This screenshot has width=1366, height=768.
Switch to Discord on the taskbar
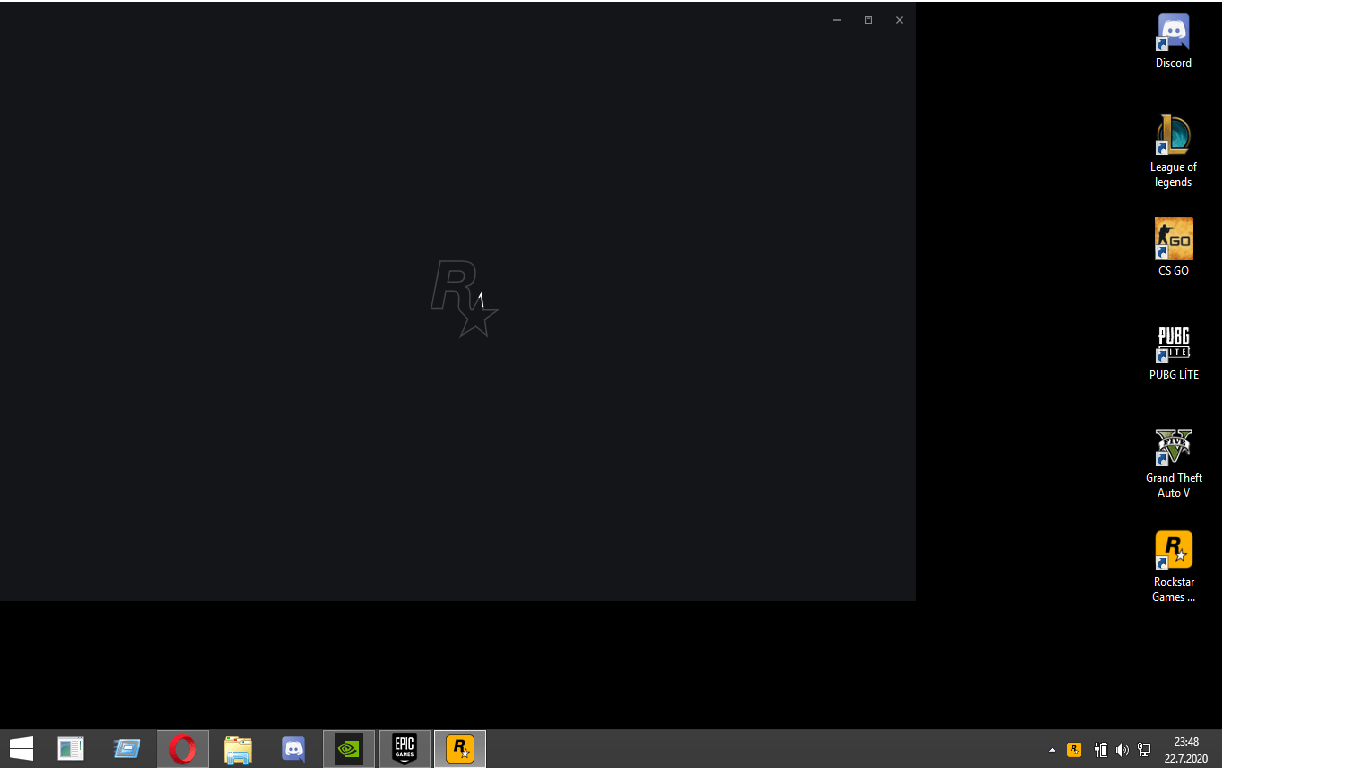tap(293, 748)
